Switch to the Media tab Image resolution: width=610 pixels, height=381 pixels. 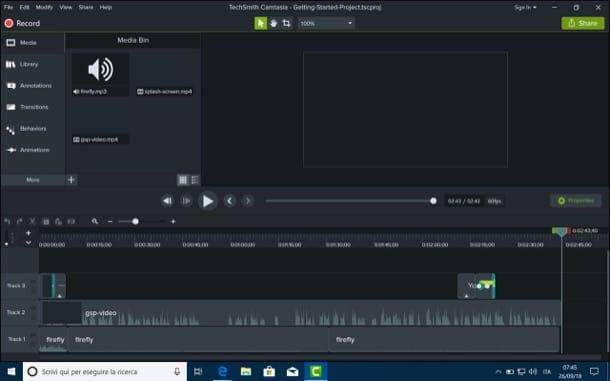click(x=33, y=43)
